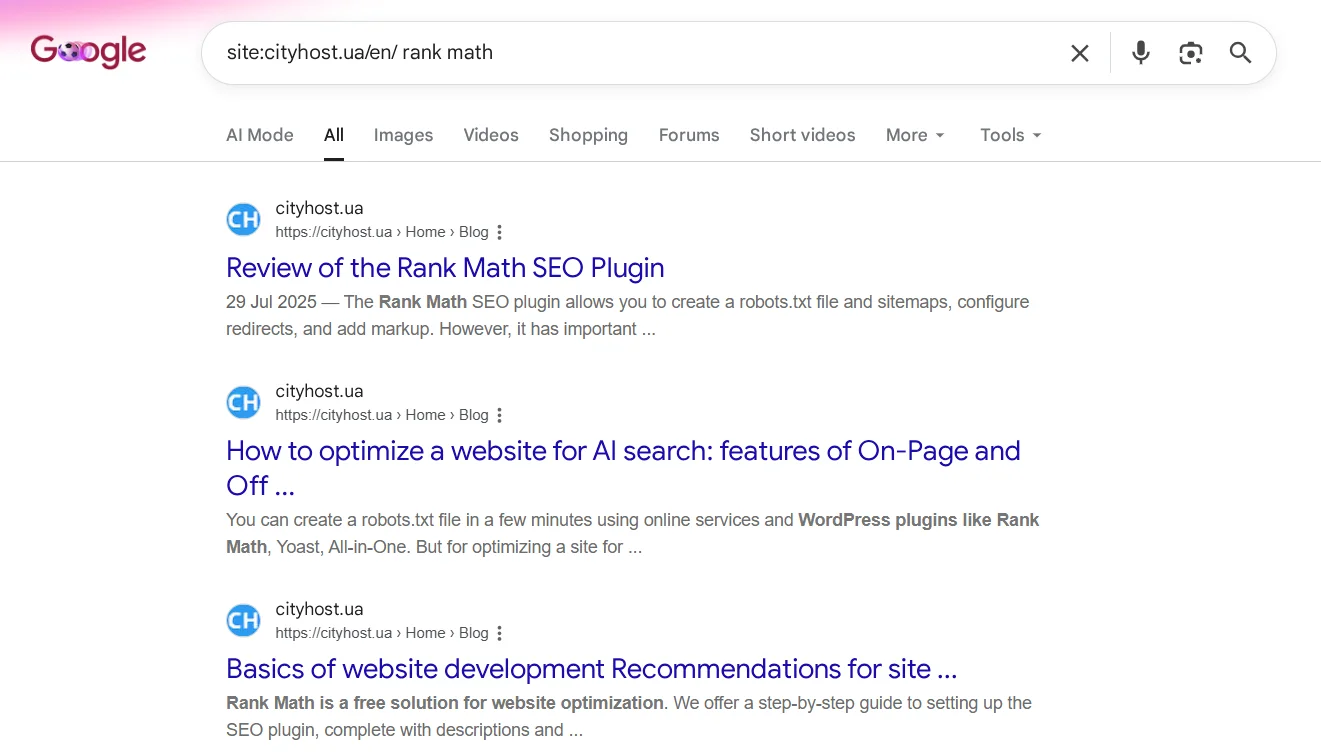This screenshot has height=753, width=1321.
Task: Switch to Forums tab
Action: [x=689, y=135]
